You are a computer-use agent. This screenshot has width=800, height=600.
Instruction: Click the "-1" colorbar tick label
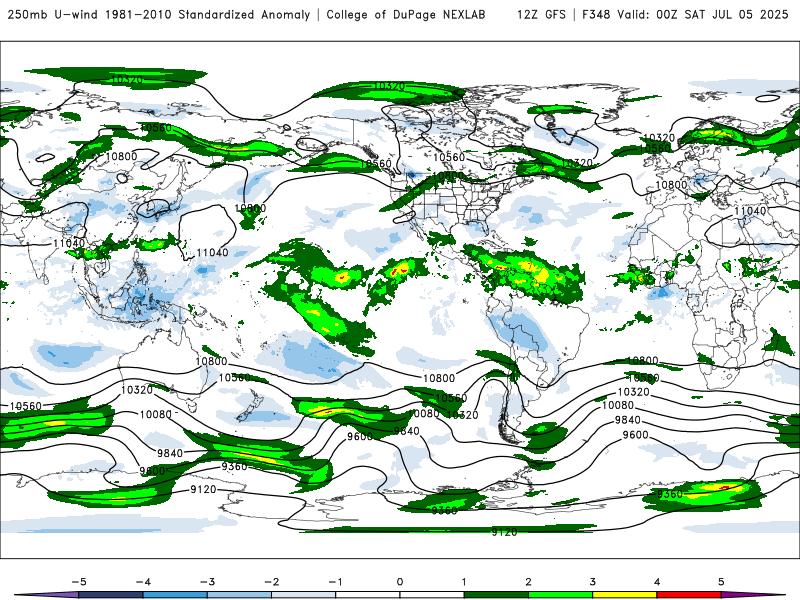tap(335, 582)
